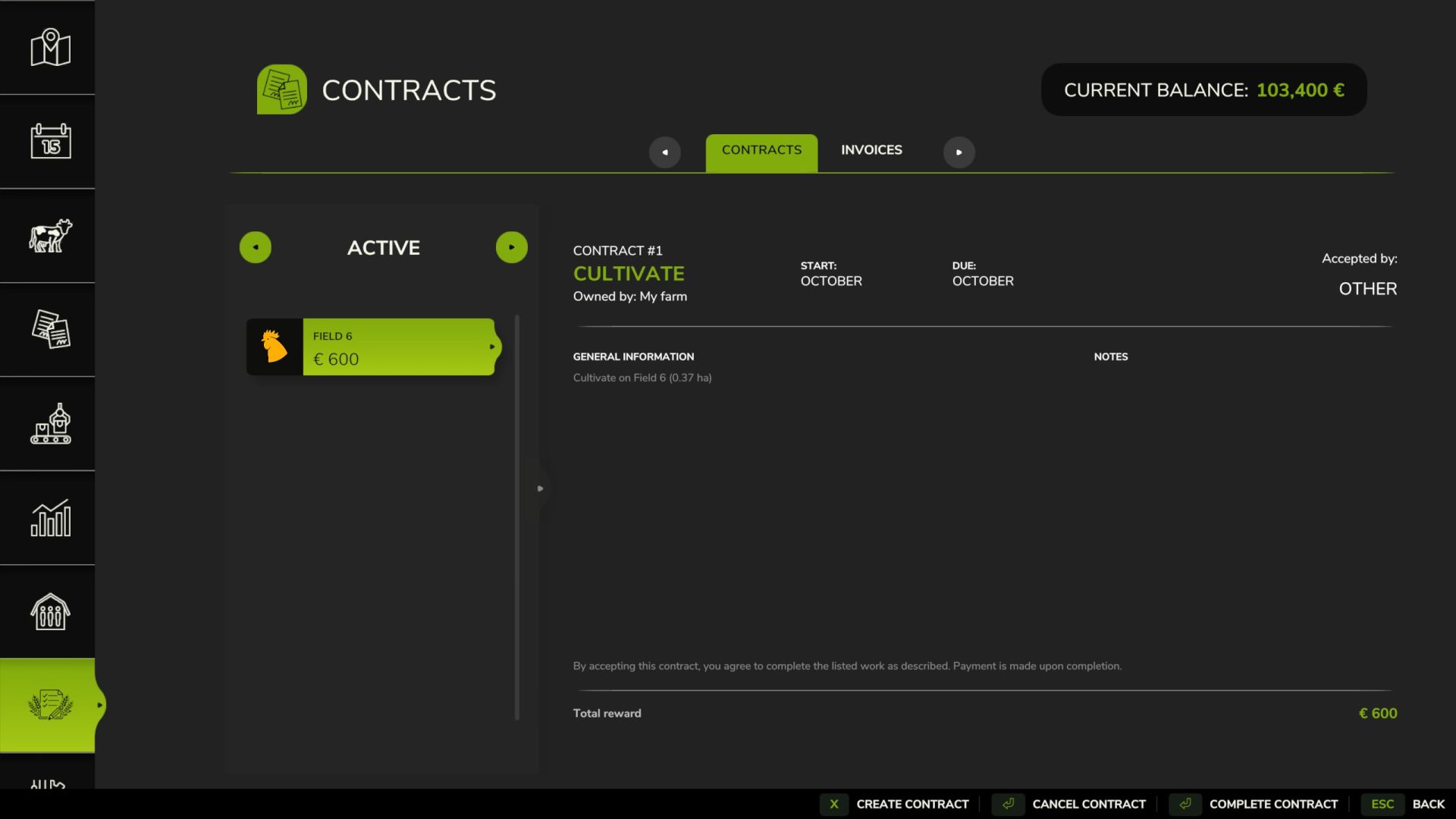This screenshot has height=819, width=1456.
Task: Open the barn husbandry sidebar icon
Action: coord(50,611)
